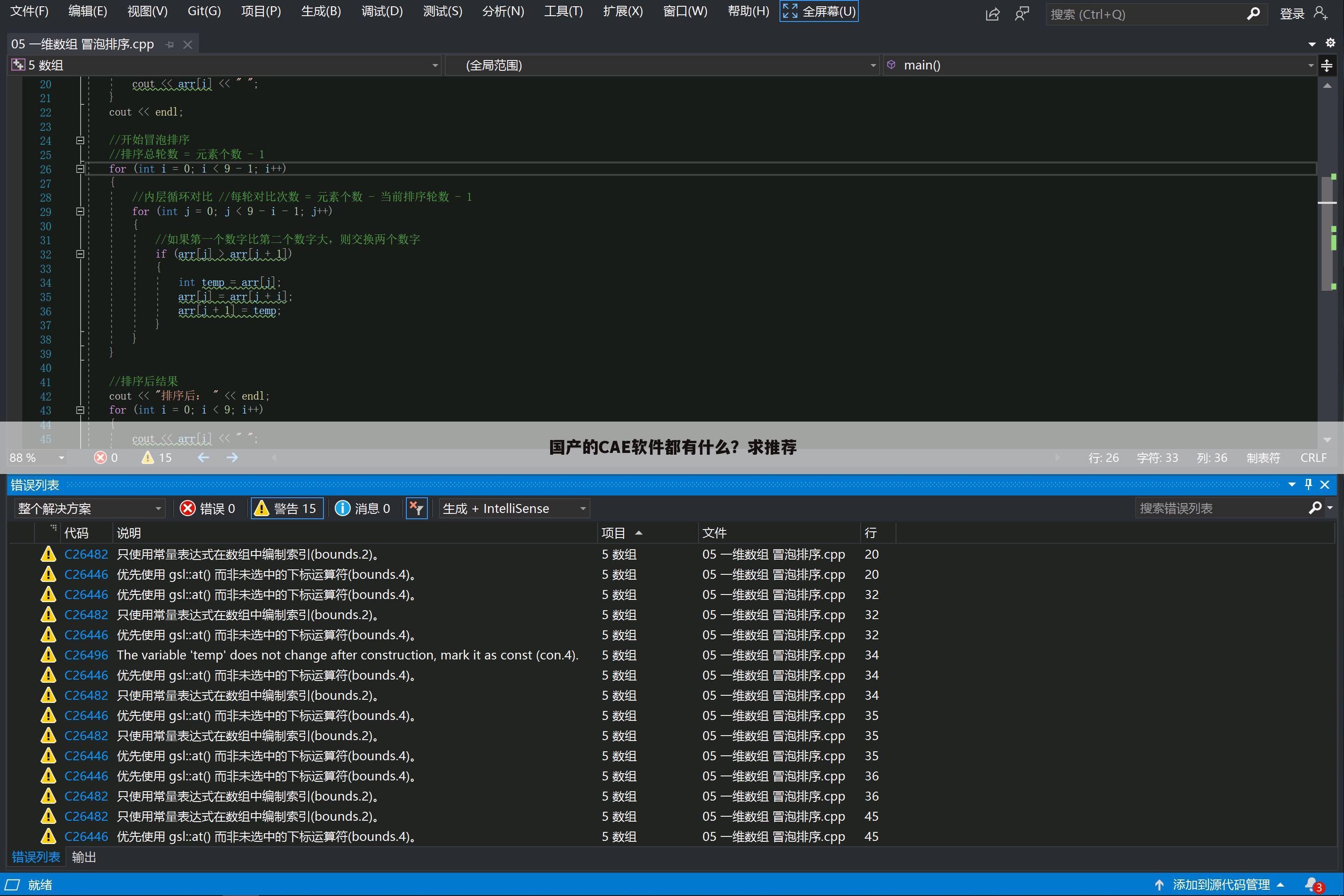Open the 文件(F) menu
Screen dimensions: 1344x896
[x=29, y=12]
